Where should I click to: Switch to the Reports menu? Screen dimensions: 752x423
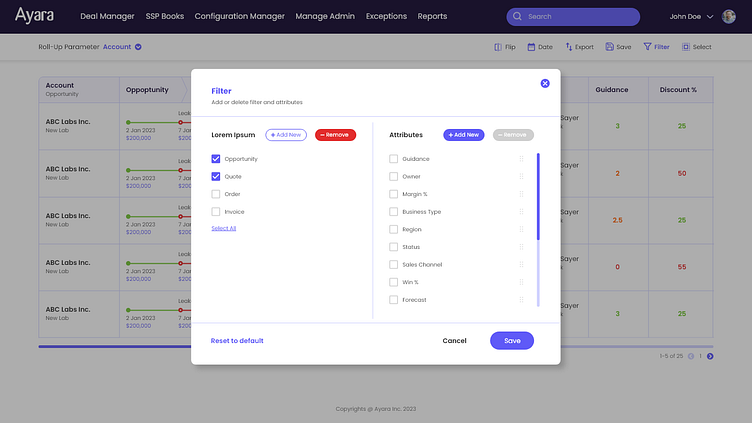tap(432, 17)
